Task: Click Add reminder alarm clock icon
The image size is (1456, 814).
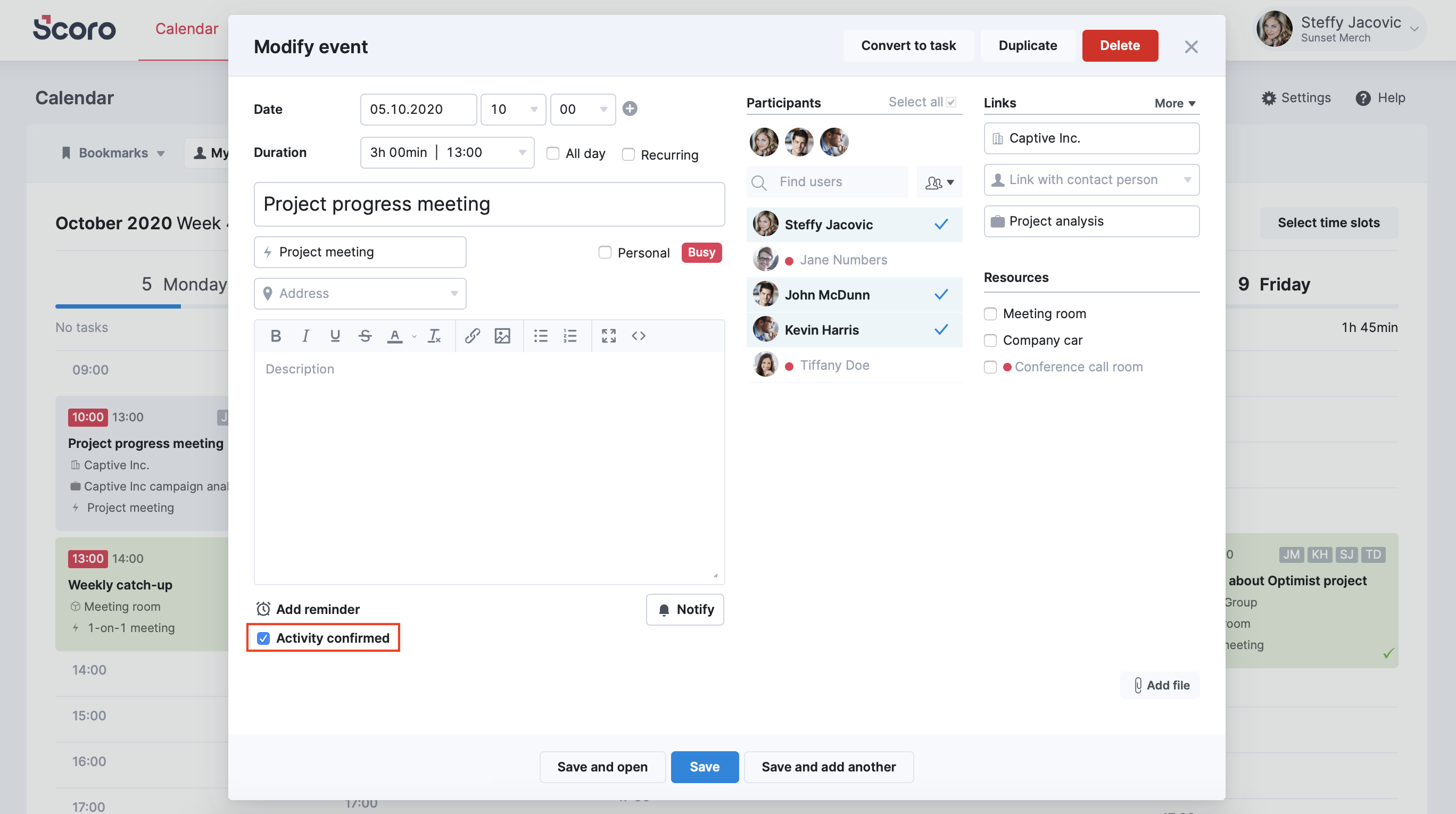Action: click(x=263, y=609)
